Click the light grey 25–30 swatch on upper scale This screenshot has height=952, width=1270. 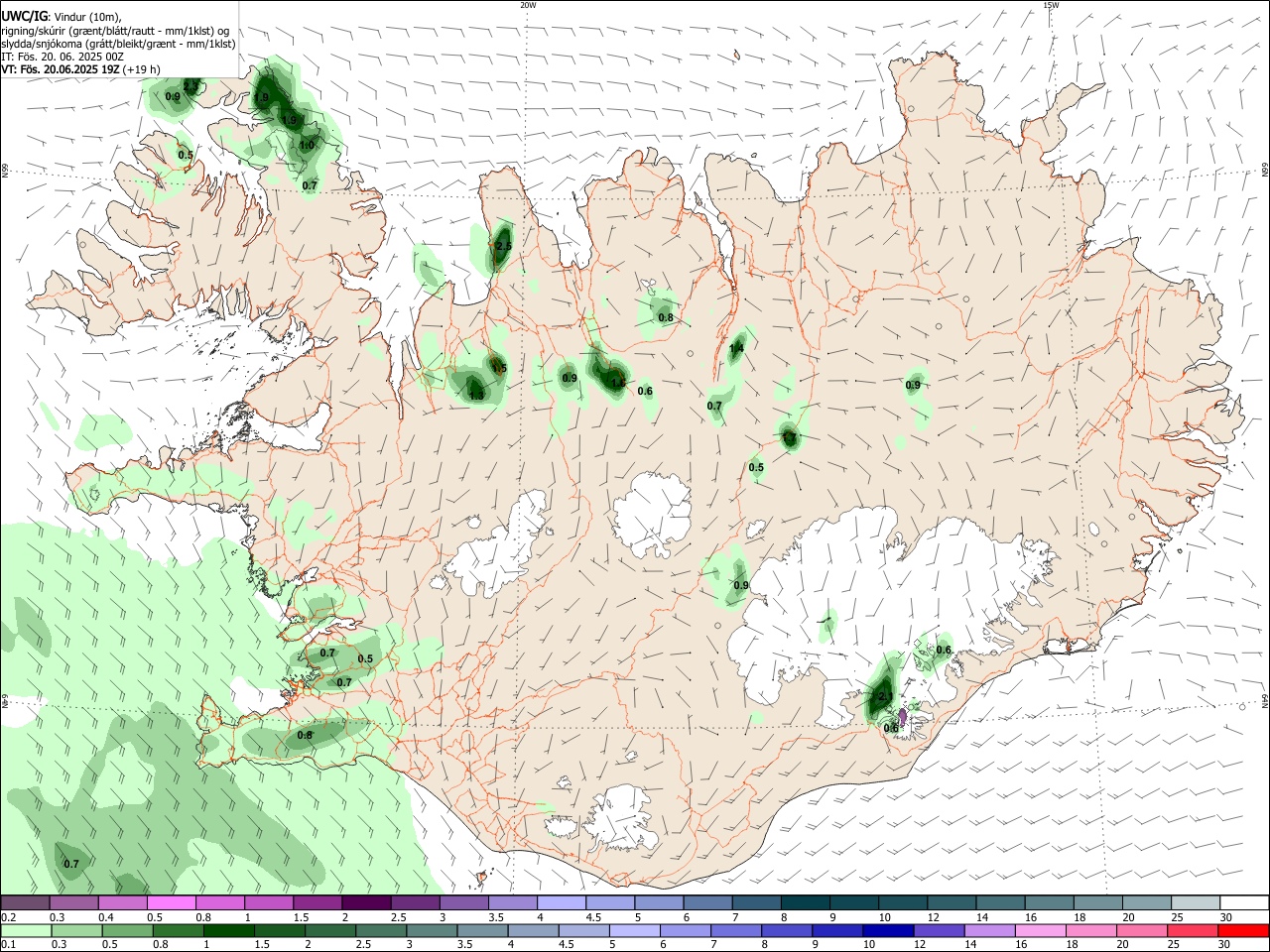(x=1197, y=902)
